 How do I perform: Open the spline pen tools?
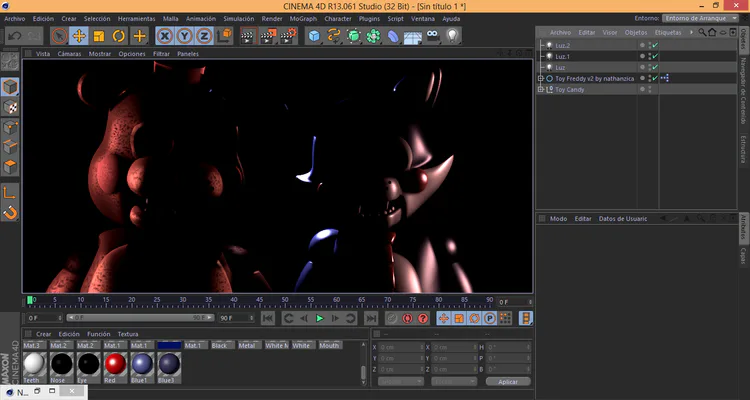[x=334, y=36]
